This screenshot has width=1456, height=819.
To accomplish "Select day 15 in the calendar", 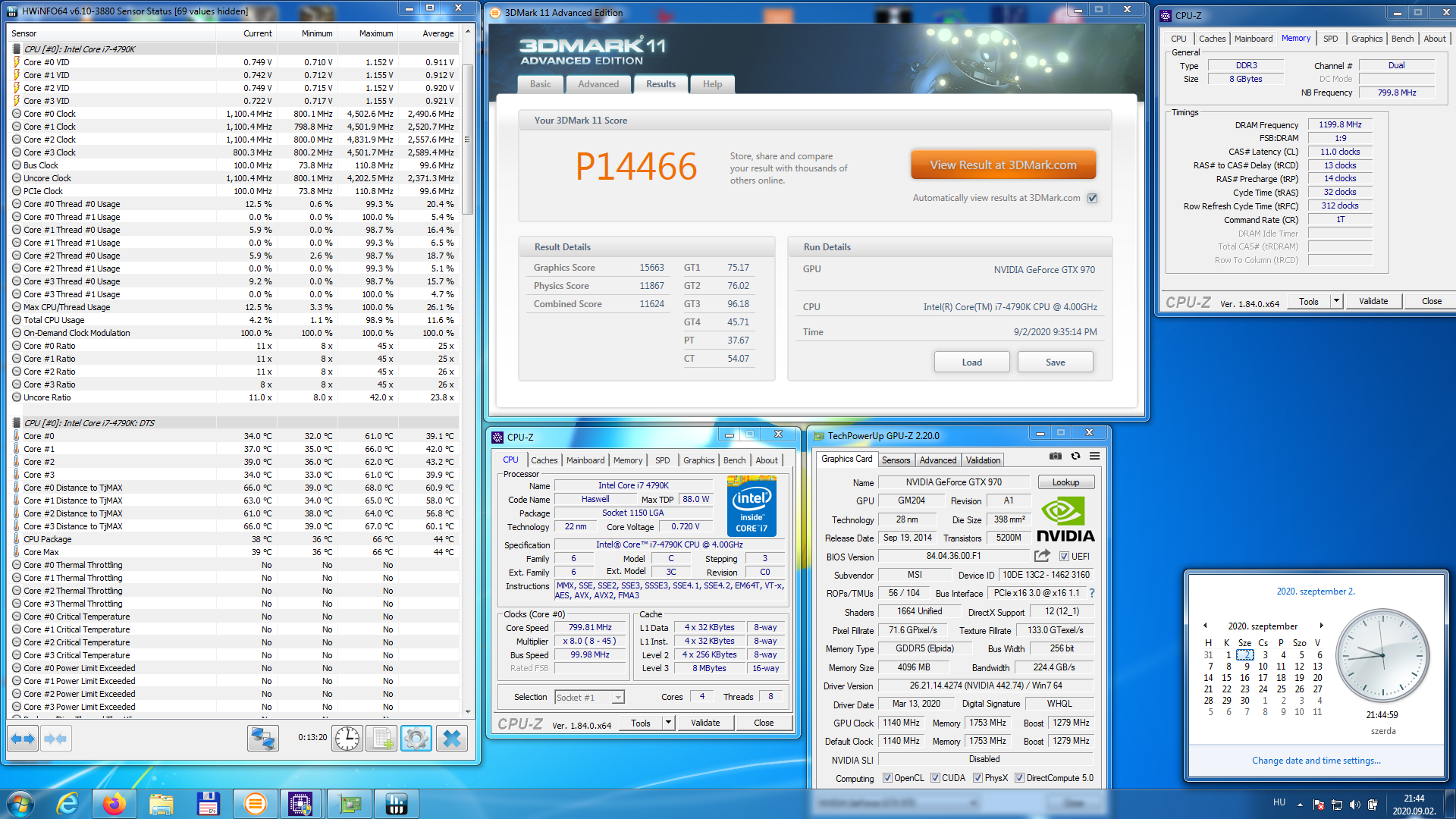I will pyautogui.click(x=1226, y=678).
